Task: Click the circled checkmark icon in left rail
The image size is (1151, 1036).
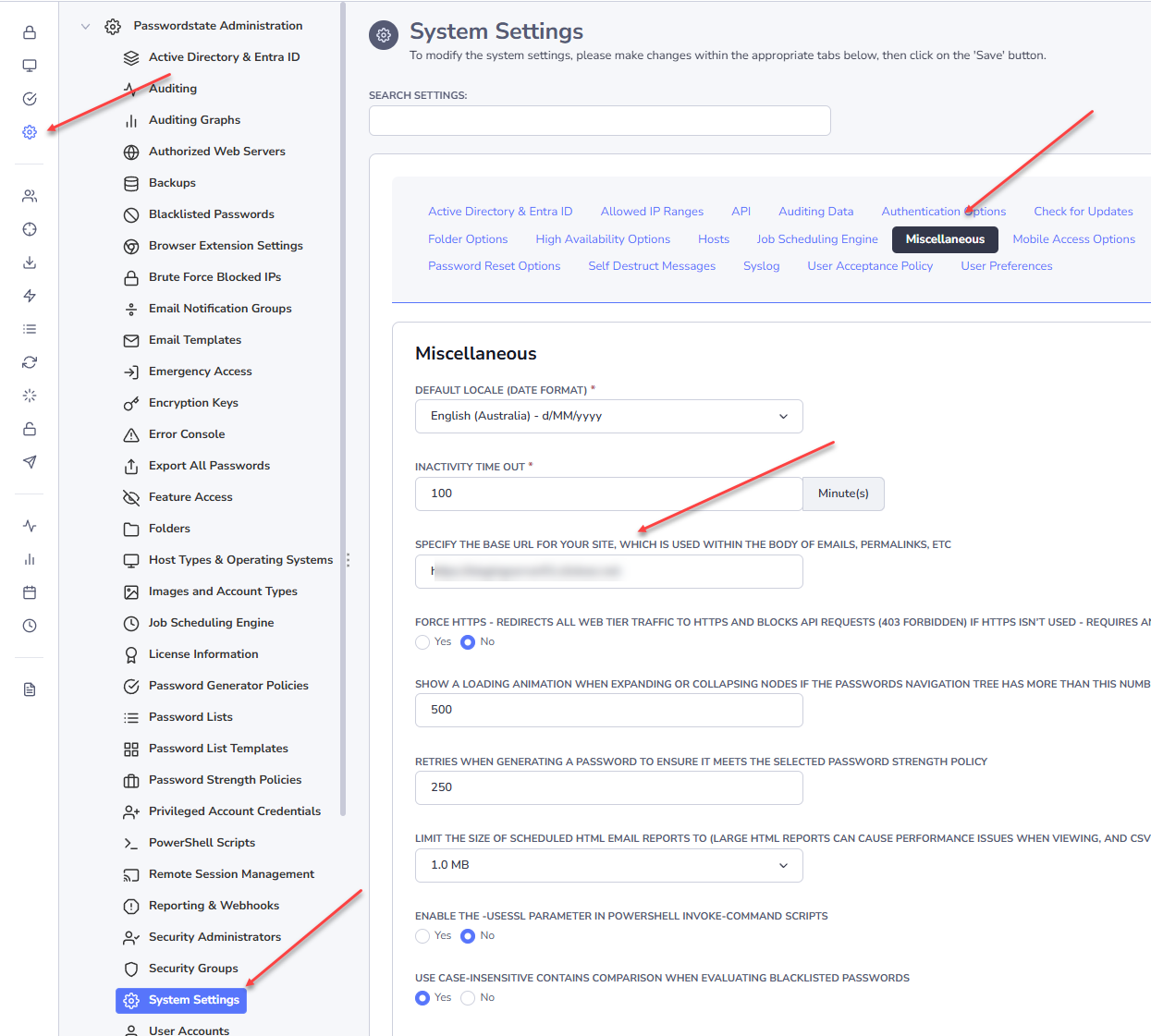Action: coord(30,99)
